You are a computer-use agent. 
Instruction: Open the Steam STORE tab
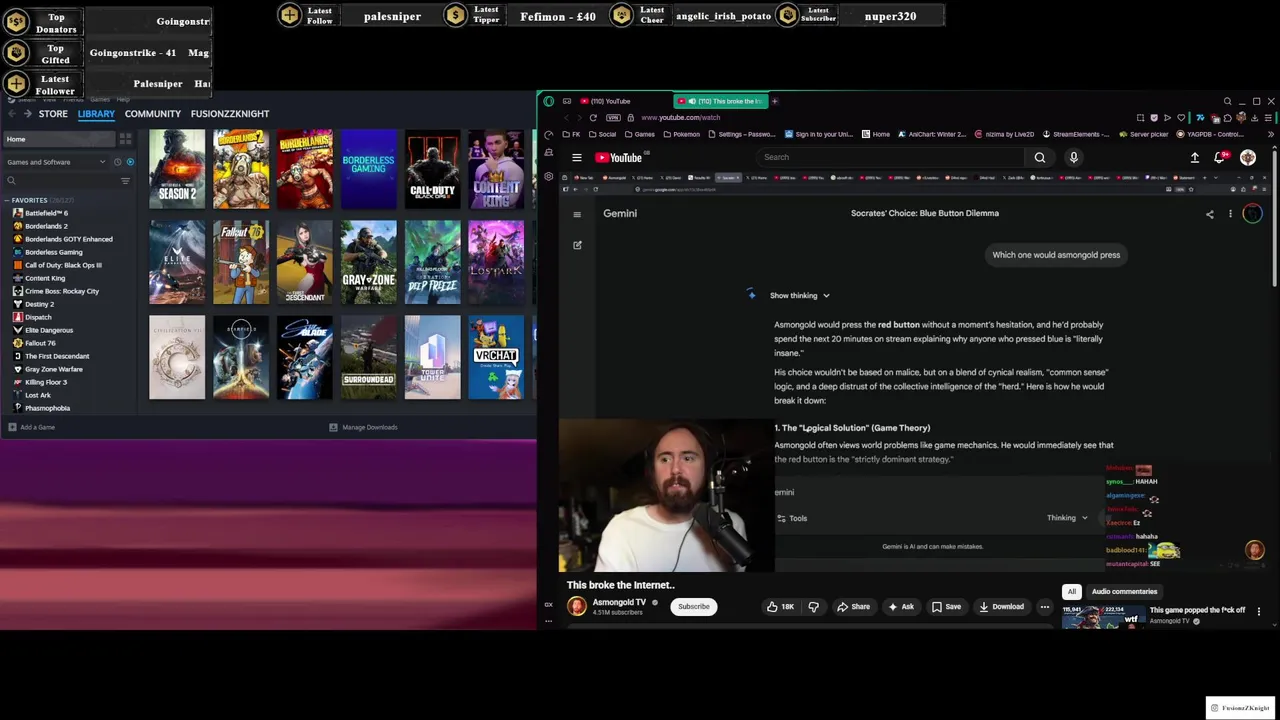[x=53, y=114]
